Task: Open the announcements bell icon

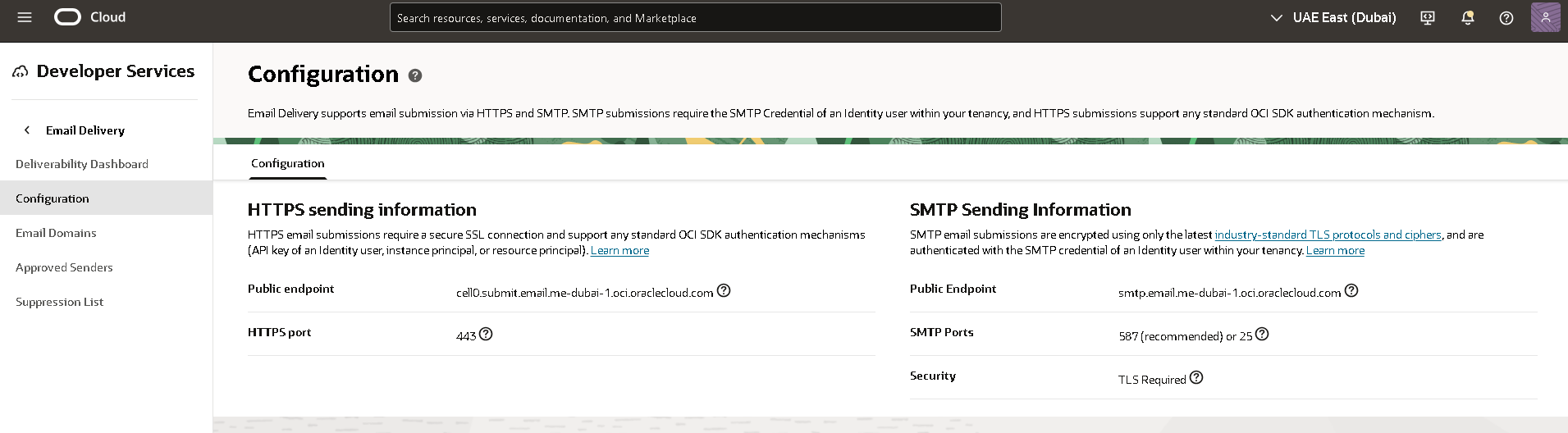Action: (1468, 17)
